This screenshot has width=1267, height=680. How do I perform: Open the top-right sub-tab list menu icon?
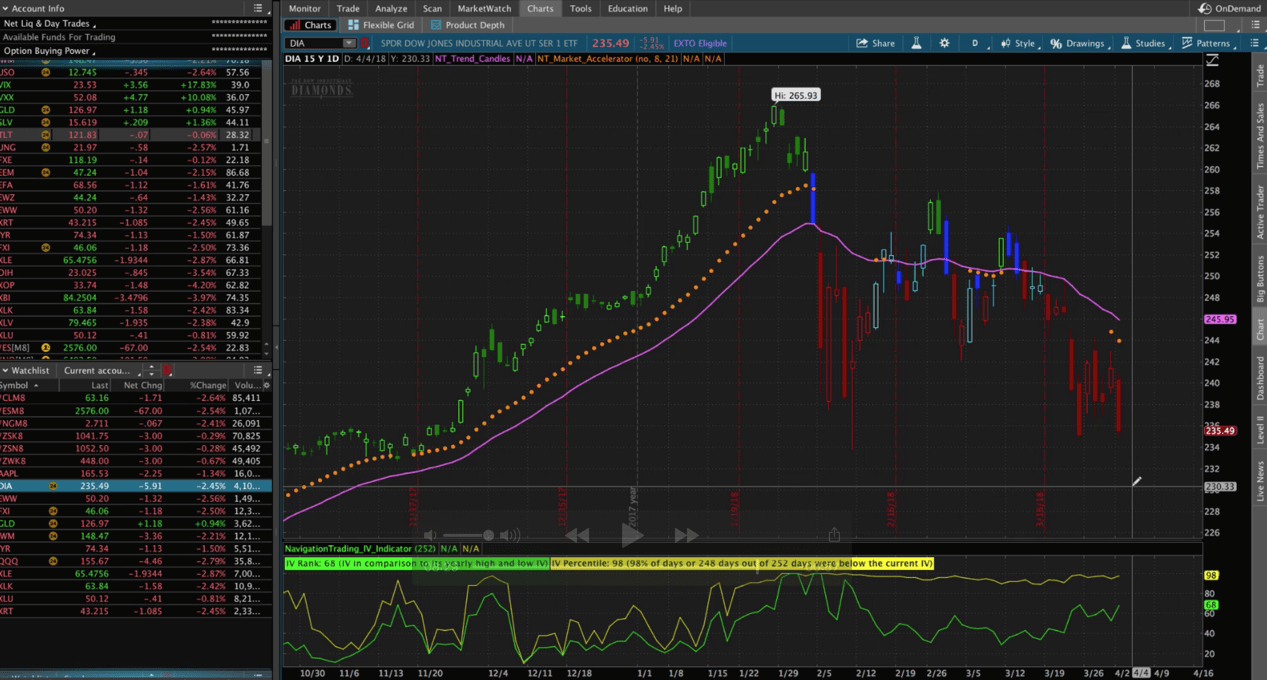[1256, 25]
